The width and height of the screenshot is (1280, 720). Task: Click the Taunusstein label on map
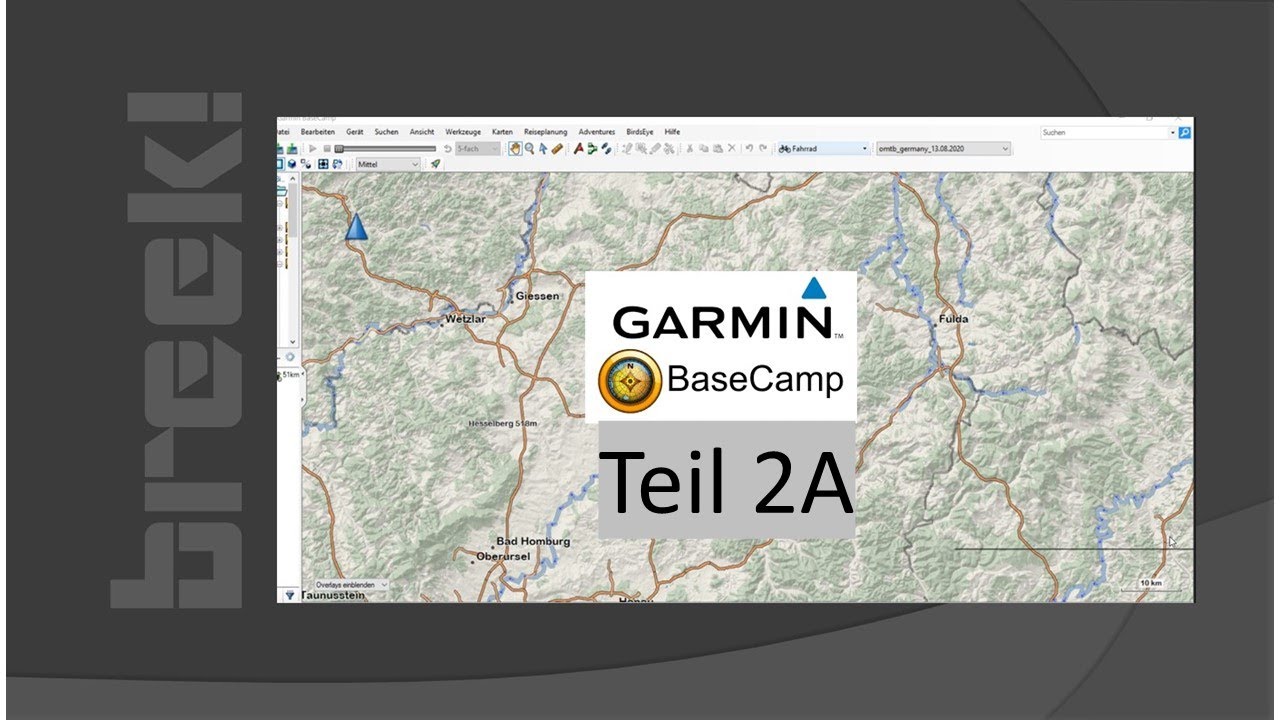(x=334, y=595)
